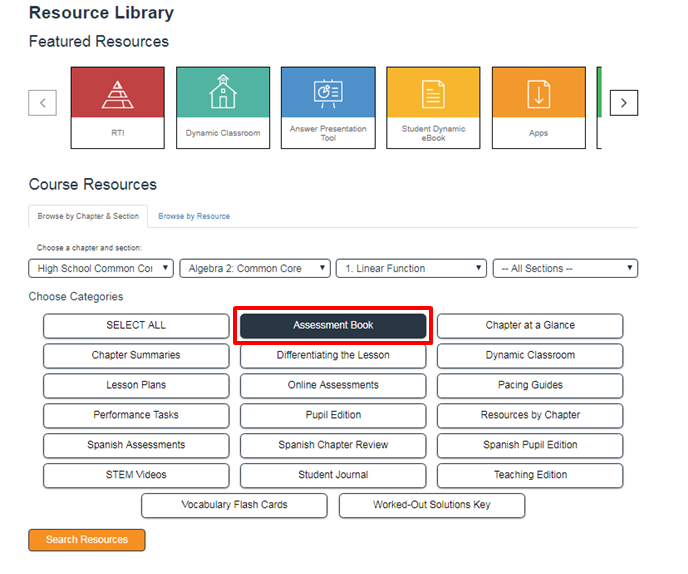Deselect the Assessment Book category
Screen dimensions: 688x574
(x=333, y=325)
